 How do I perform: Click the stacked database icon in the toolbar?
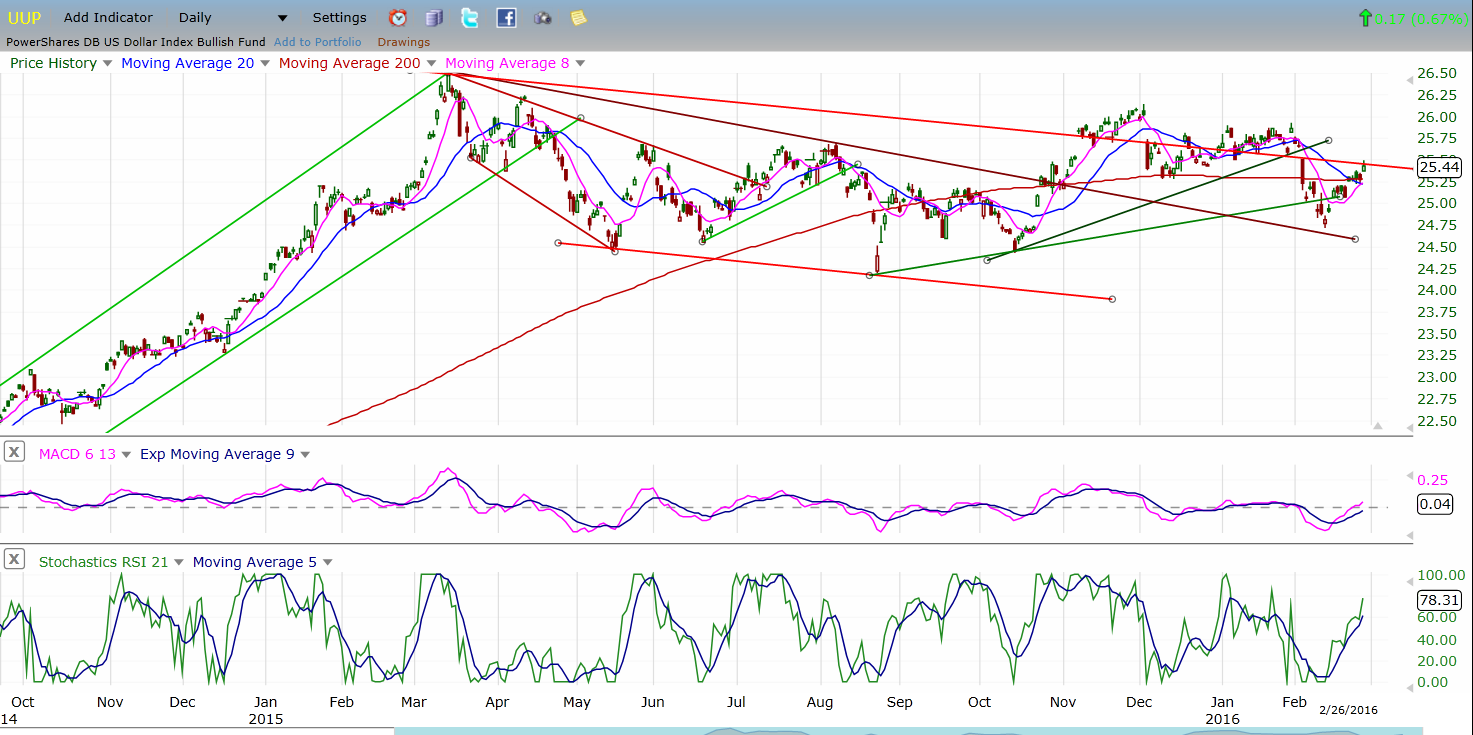tap(434, 17)
